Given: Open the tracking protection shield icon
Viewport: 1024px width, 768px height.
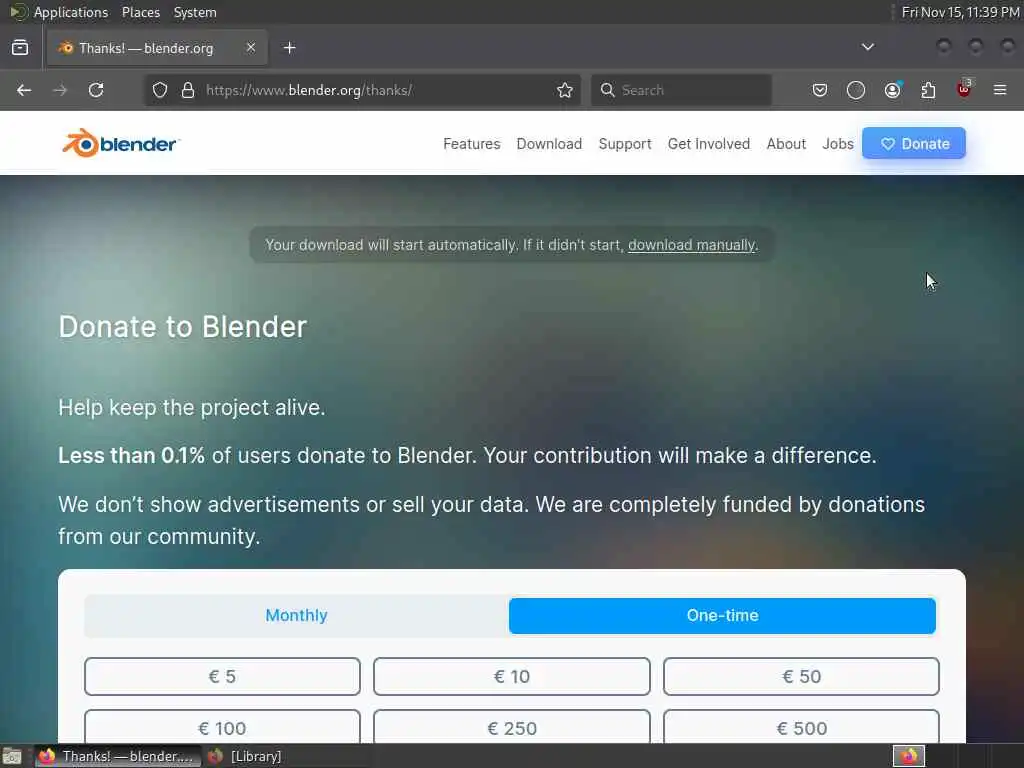Looking at the screenshot, I should (160, 90).
